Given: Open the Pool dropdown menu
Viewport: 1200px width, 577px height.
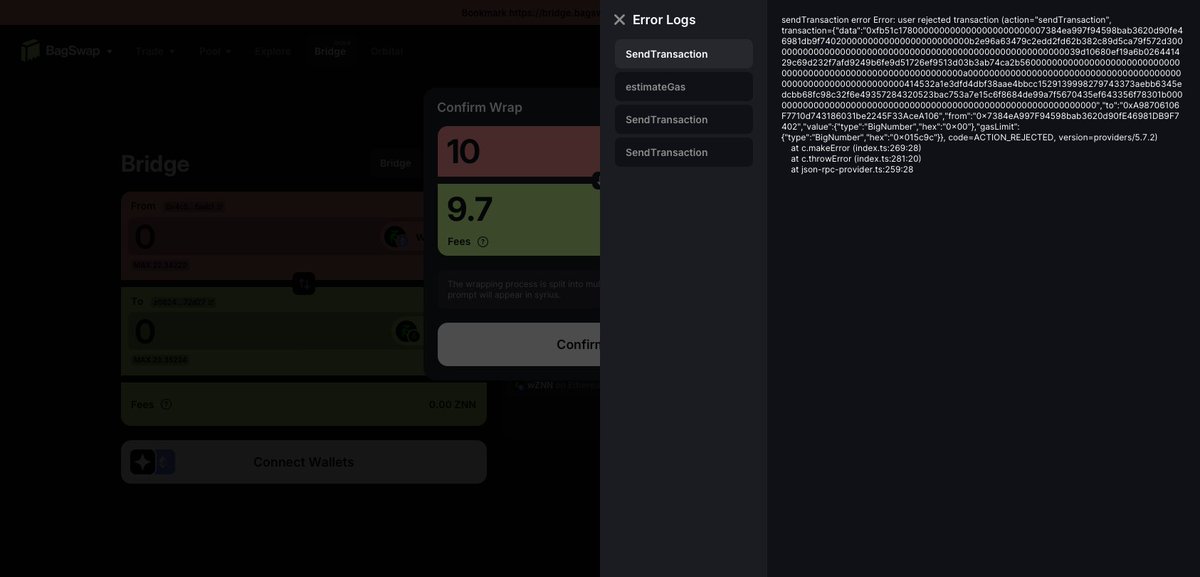Looking at the screenshot, I should [215, 51].
